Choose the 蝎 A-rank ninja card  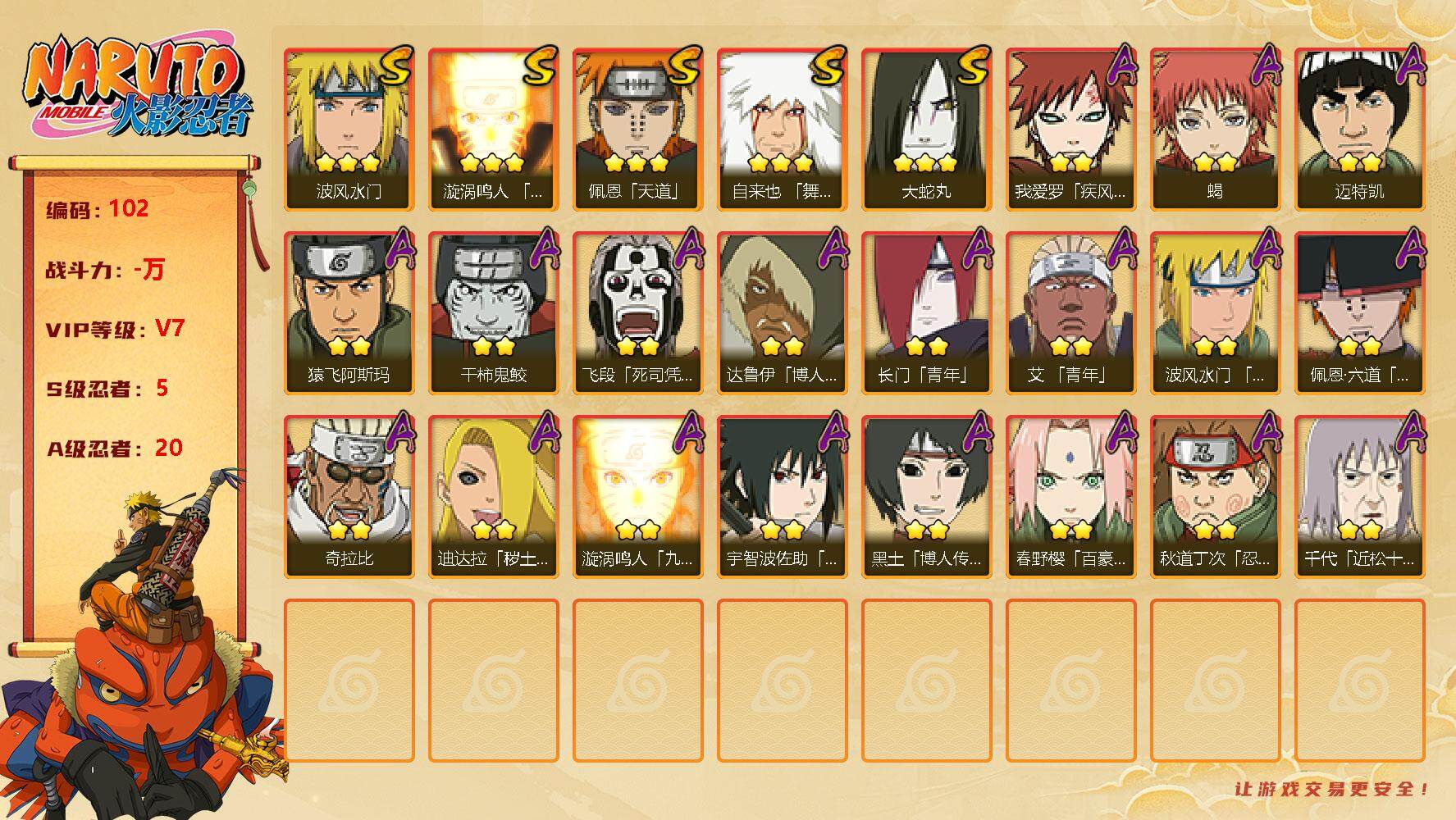tap(1216, 129)
